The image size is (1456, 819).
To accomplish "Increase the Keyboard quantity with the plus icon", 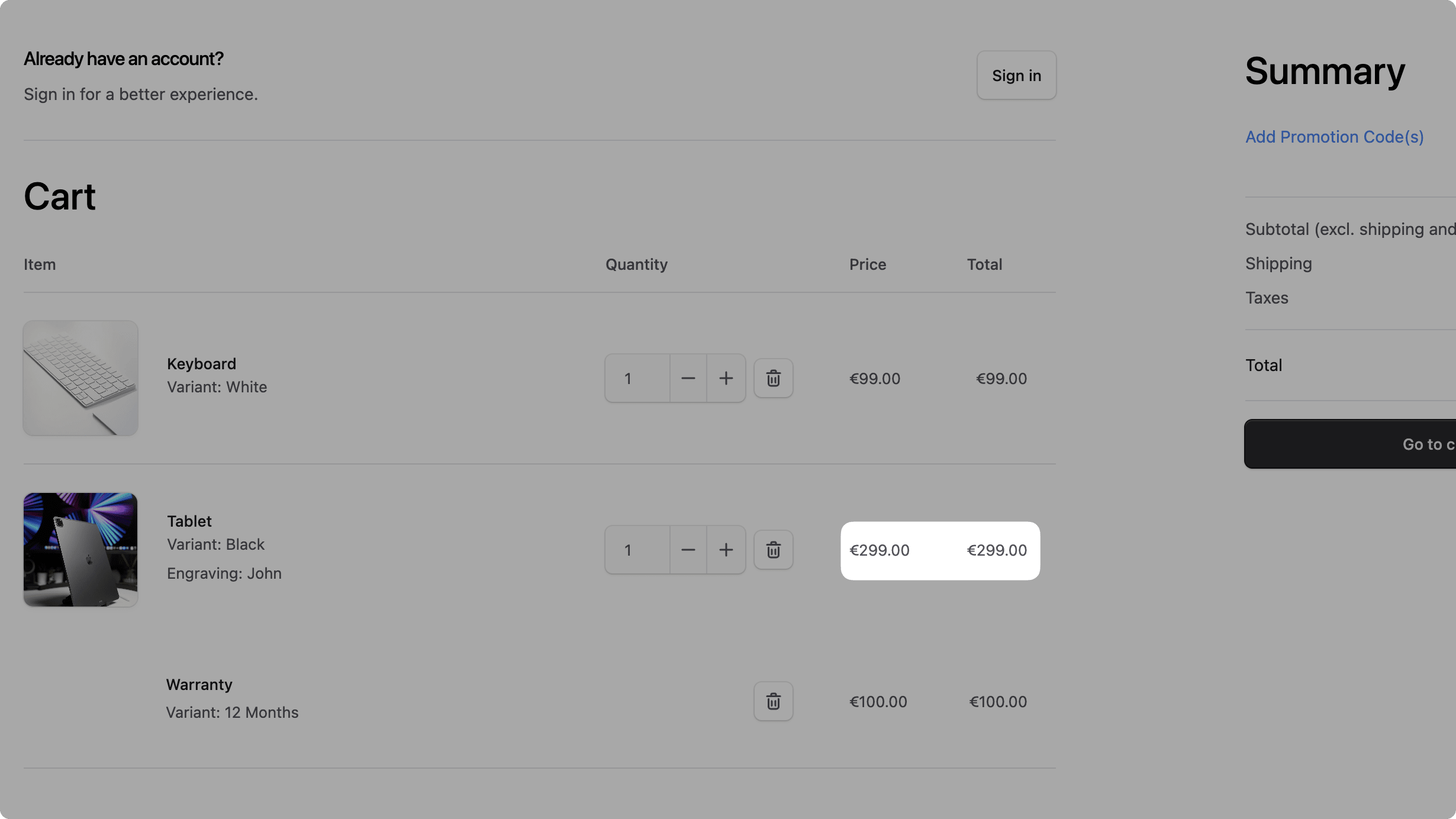I will point(726,378).
